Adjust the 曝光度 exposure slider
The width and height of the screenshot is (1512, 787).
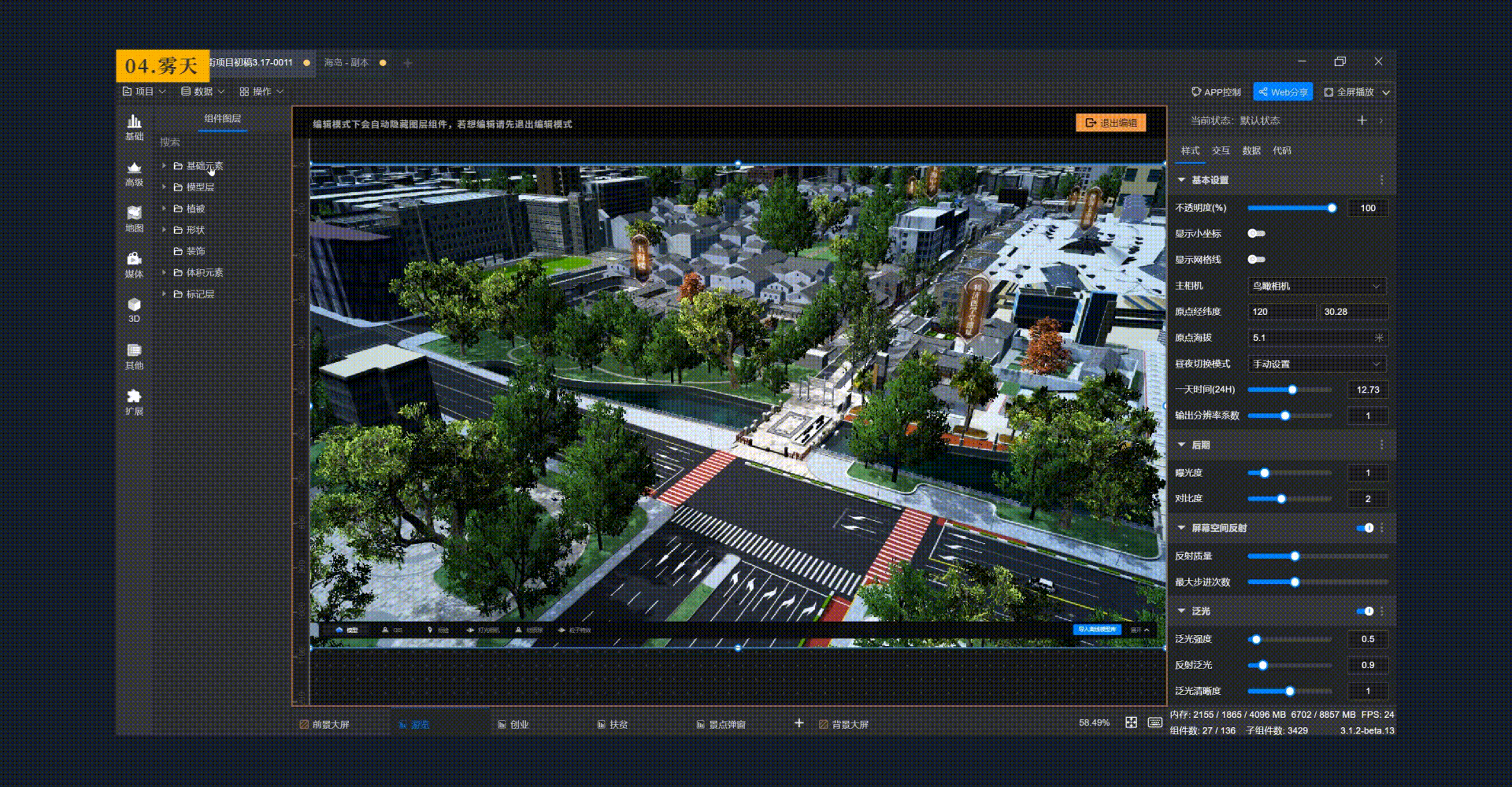[1264, 473]
